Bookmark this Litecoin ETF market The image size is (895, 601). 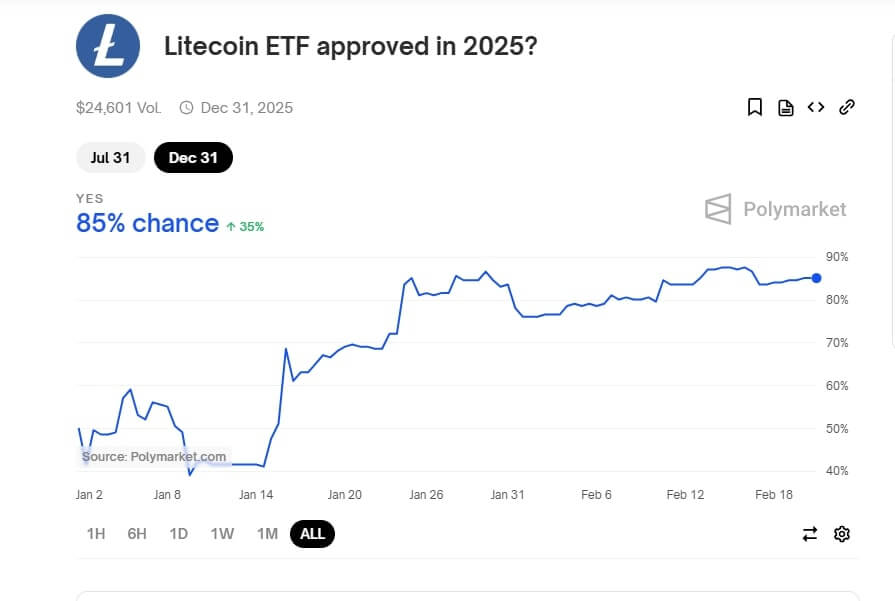(x=755, y=107)
